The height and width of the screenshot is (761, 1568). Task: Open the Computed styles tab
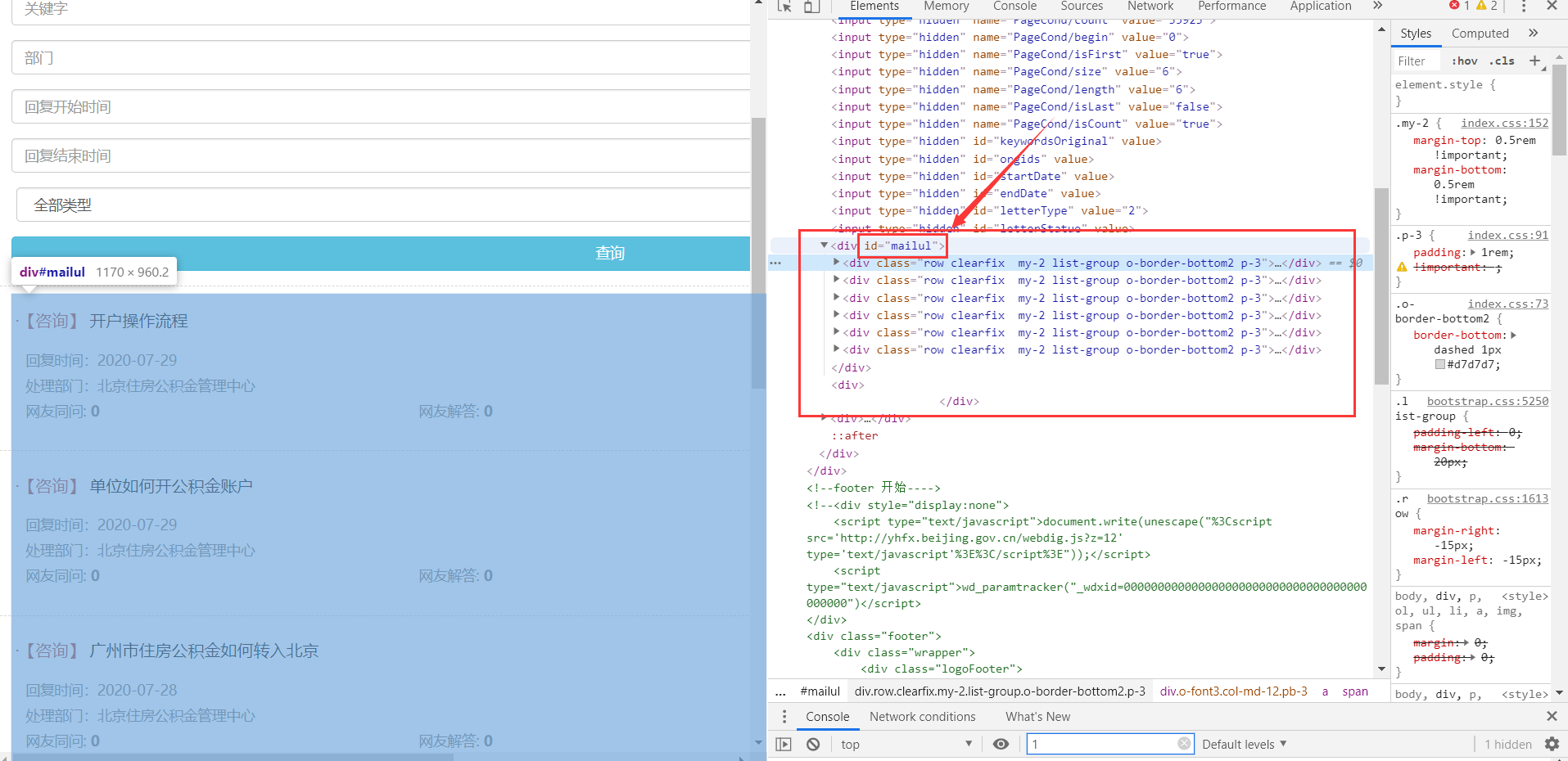[1480, 33]
